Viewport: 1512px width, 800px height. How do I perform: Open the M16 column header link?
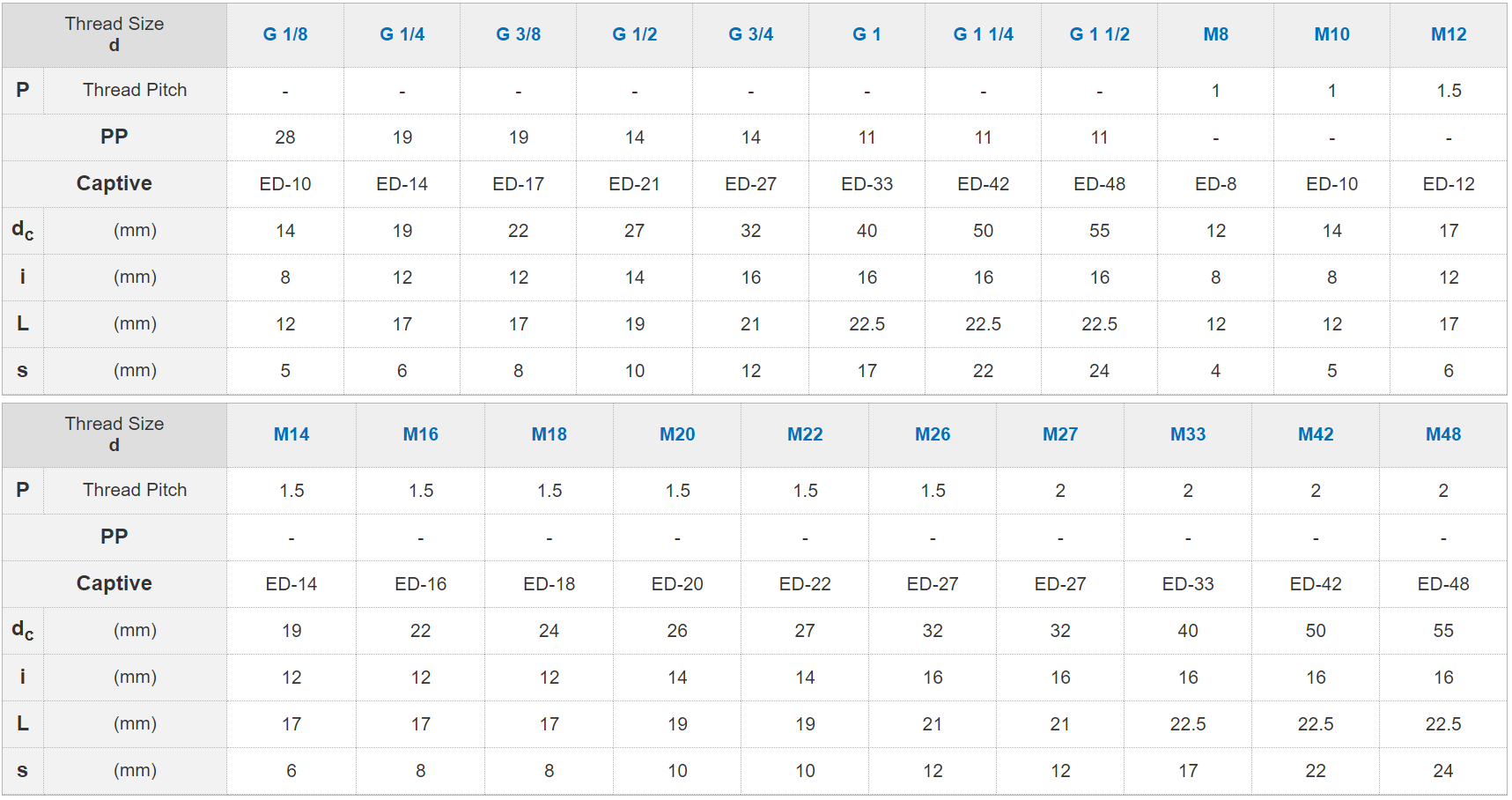[420, 434]
